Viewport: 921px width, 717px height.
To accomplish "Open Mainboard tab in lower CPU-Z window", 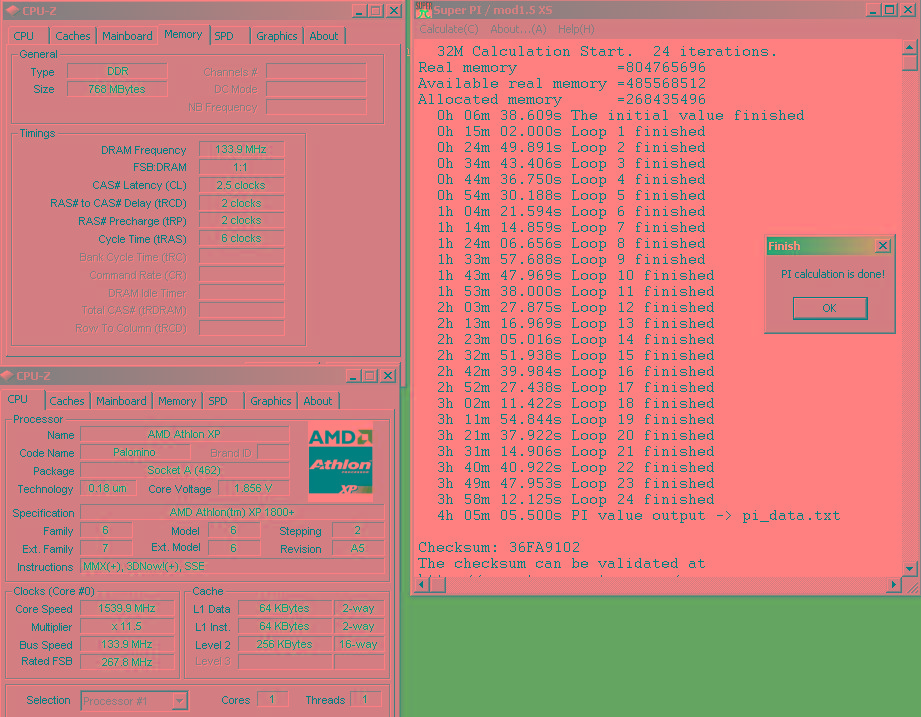I will 121,401.
